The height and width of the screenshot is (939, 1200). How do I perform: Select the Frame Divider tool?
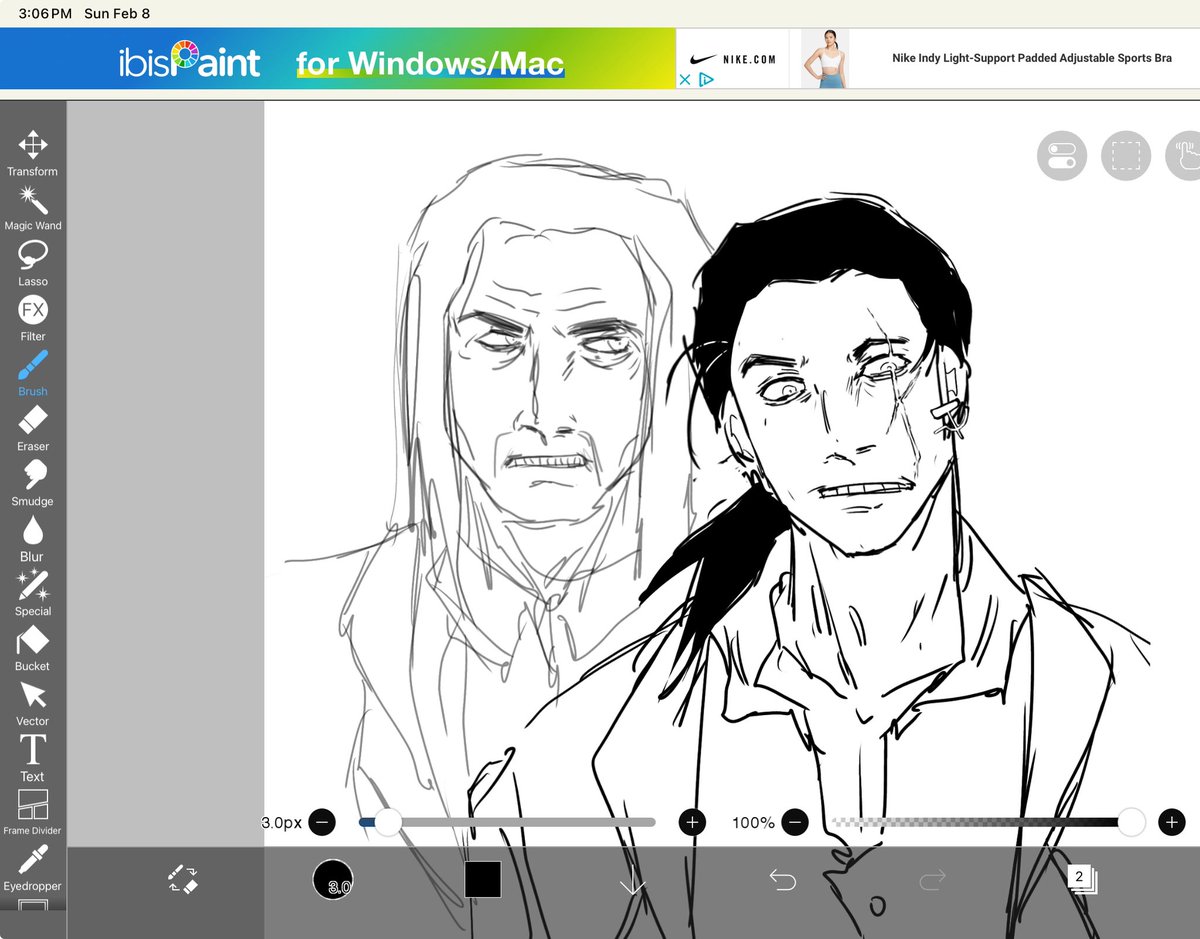pyautogui.click(x=33, y=812)
